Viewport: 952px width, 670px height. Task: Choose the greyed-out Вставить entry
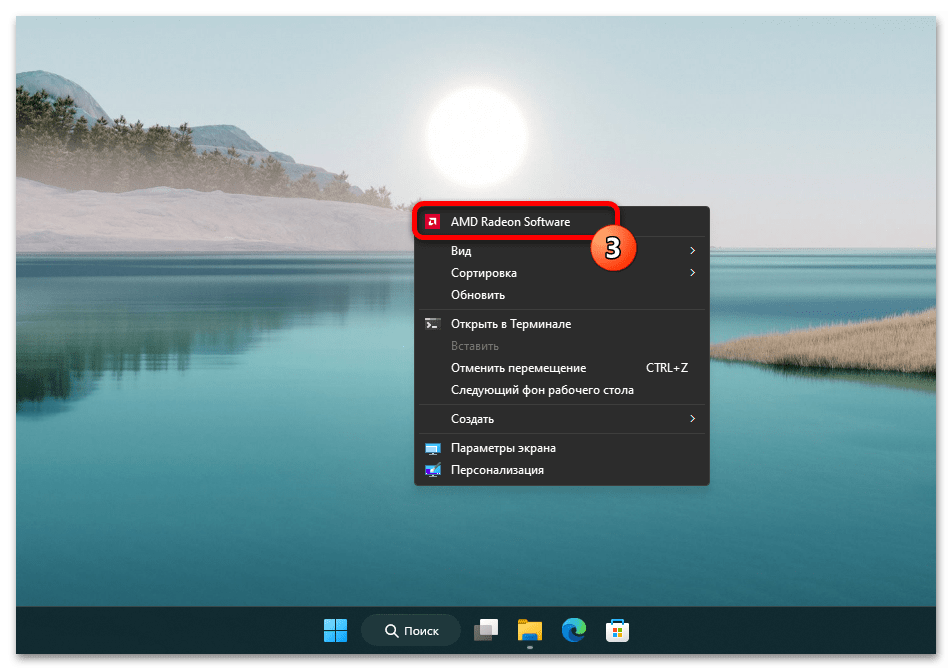(x=475, y=346)
